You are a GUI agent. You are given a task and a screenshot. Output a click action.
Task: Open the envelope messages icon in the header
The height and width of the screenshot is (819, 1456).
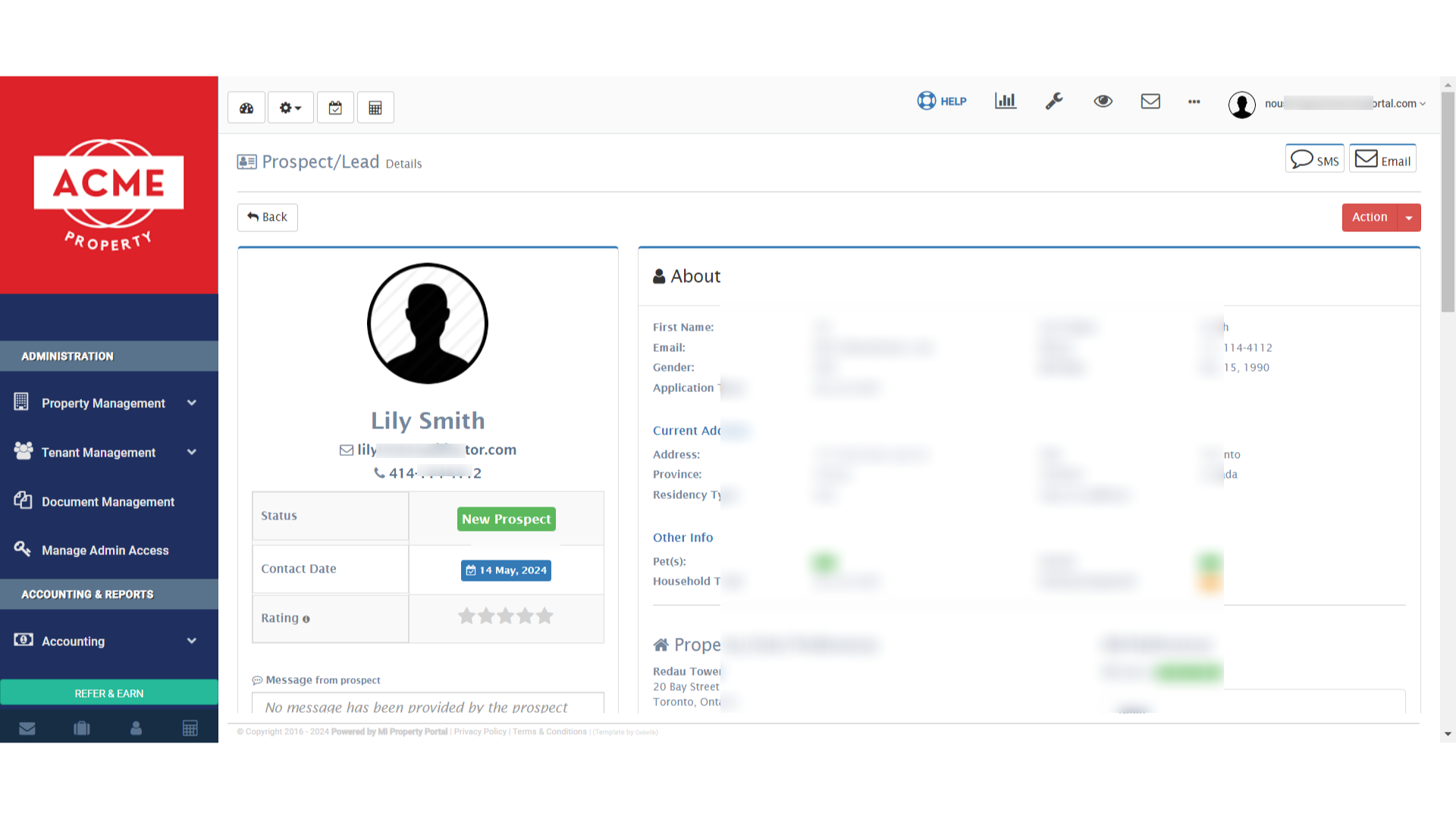1150,101
